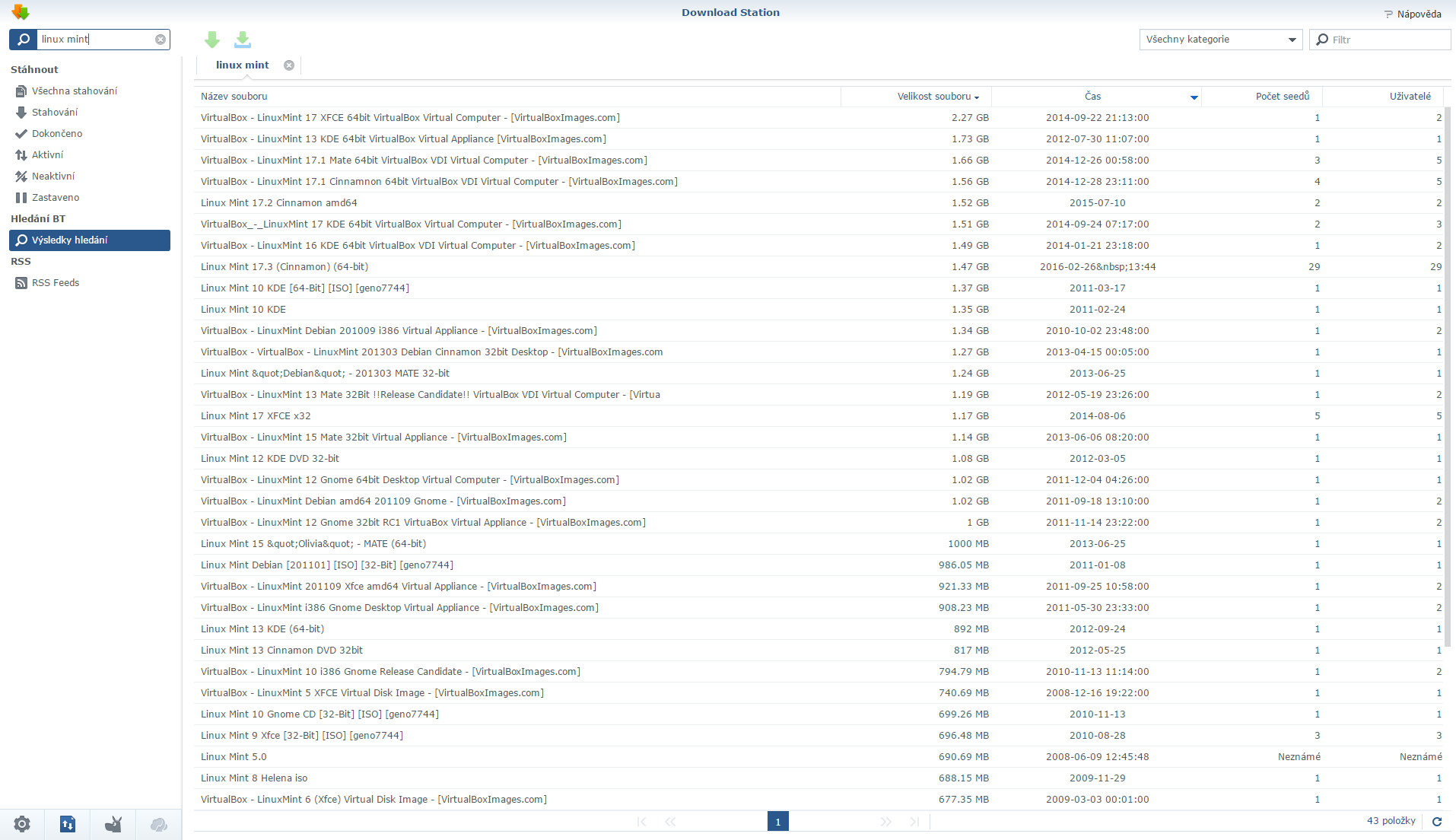Image resolution: width=1456 pixels, height=840 pixels.
Task: Open the Všechny kategorie dropdown
Action: tap(1220, 40)
